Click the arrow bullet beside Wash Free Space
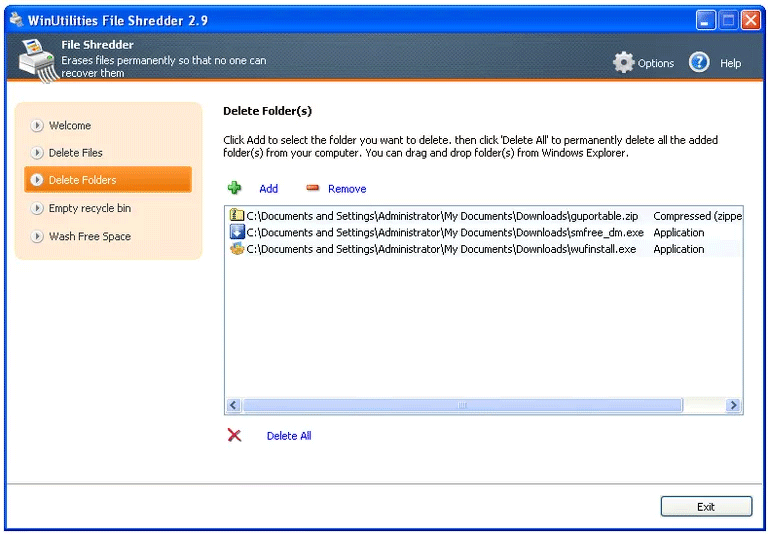The image size is (768, 535). point(37,236)
